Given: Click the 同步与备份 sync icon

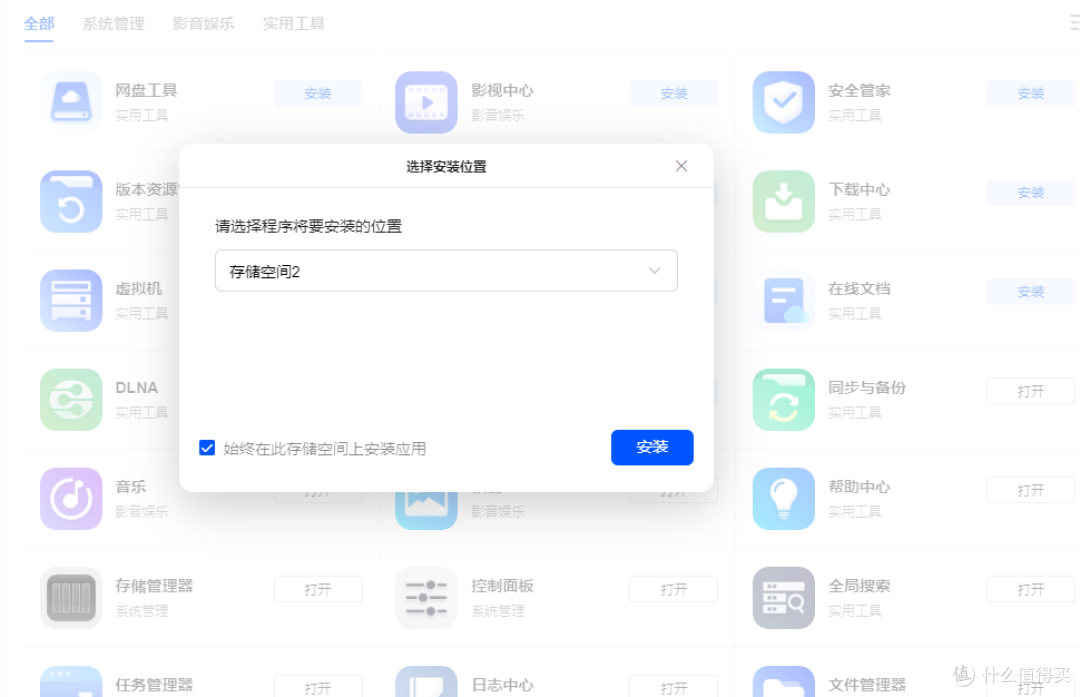Looking at the screenshot, I should coord(784,399).
